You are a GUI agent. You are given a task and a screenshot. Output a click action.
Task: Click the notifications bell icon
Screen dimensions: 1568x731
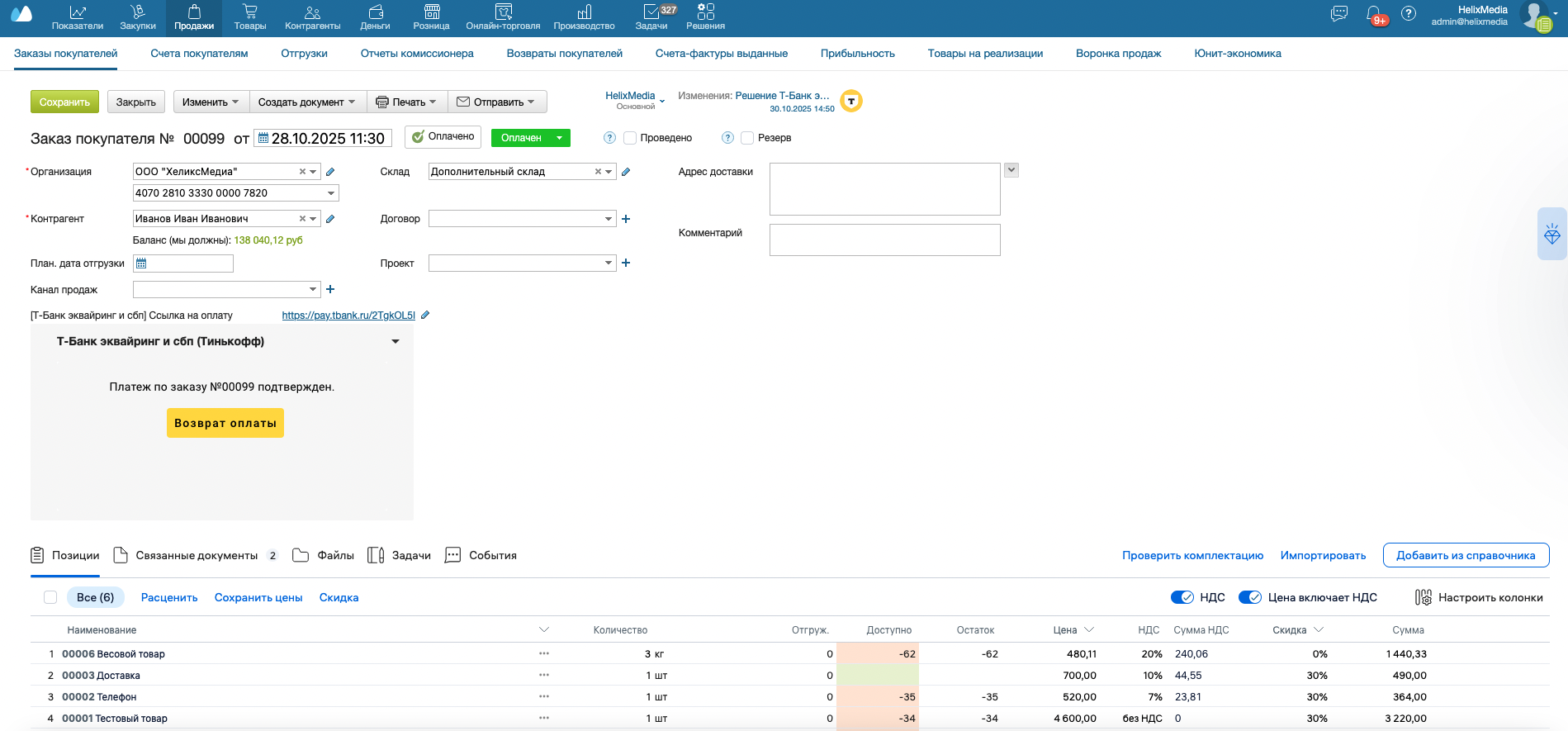pos(1374,14)
